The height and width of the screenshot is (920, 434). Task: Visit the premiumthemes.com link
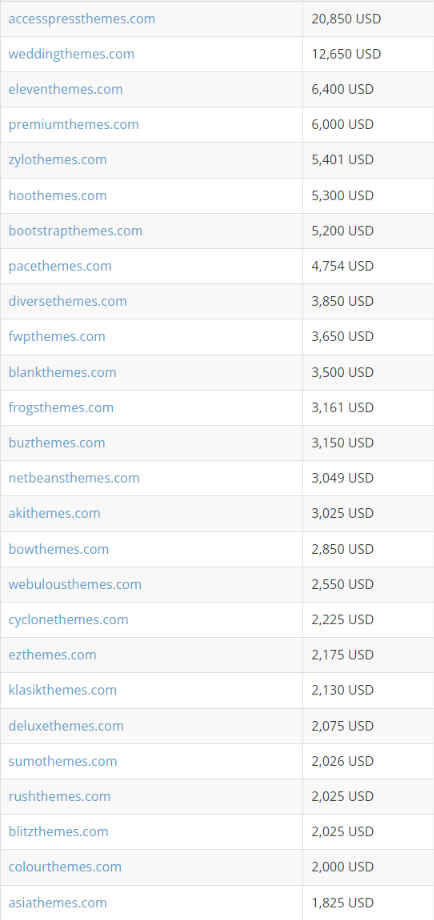[73, 124]
